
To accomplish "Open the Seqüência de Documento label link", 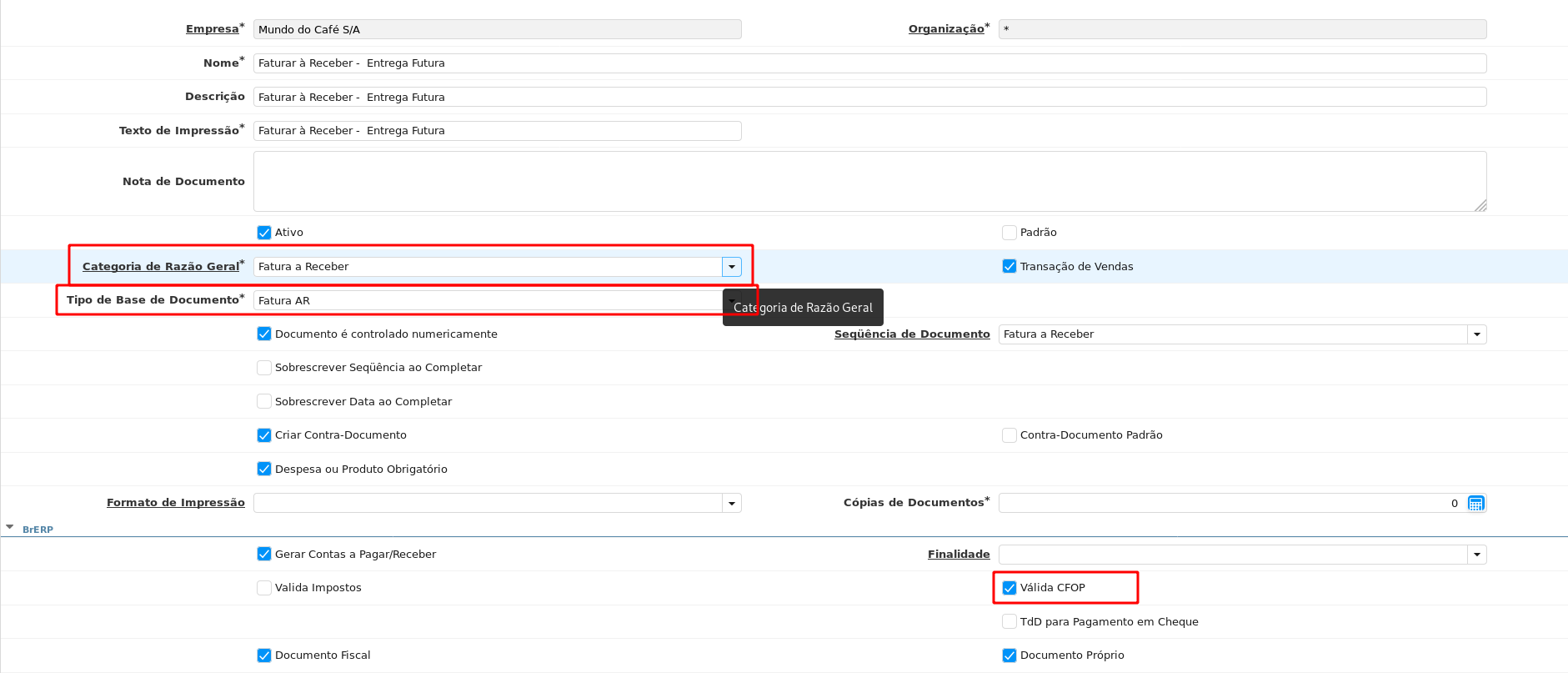I will pos(911,334).
